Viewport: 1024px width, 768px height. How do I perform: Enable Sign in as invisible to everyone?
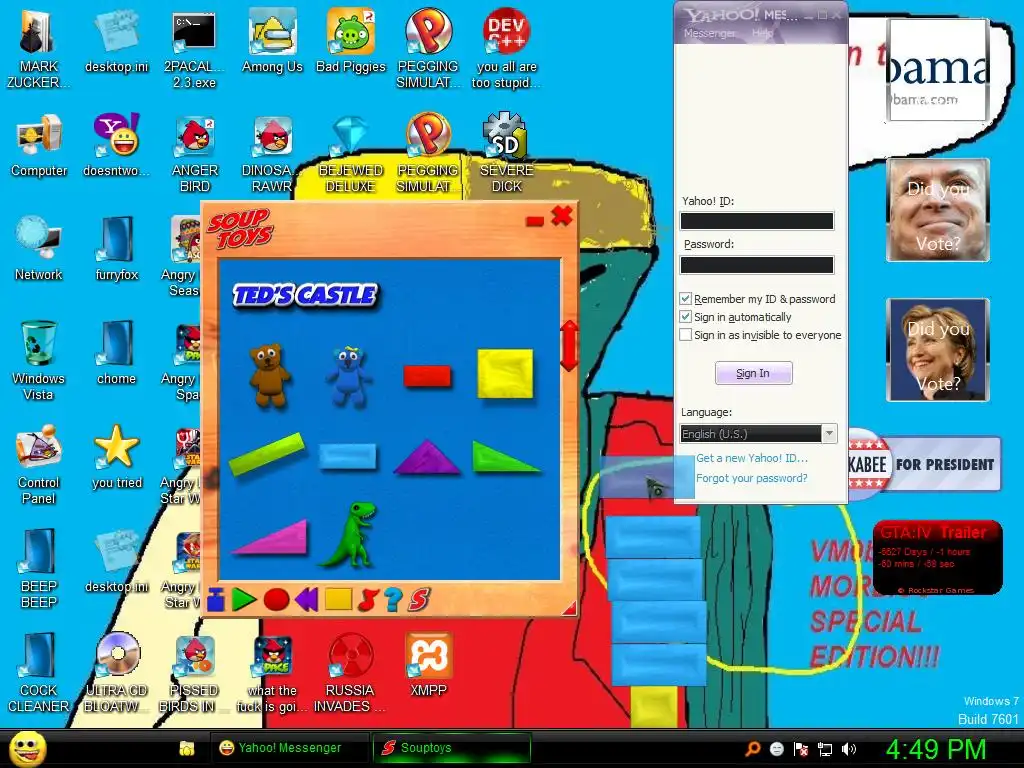click(685, 335)
